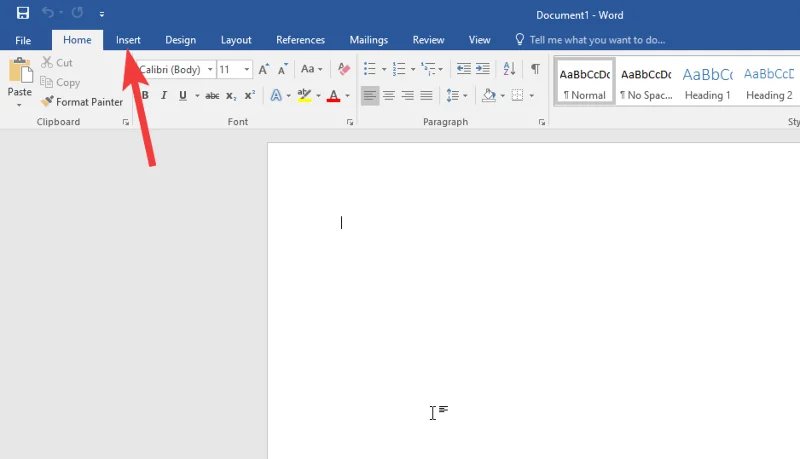Switch to the Insert tab
The height and width of the screenshot is (459, 800).
[128, 40]
